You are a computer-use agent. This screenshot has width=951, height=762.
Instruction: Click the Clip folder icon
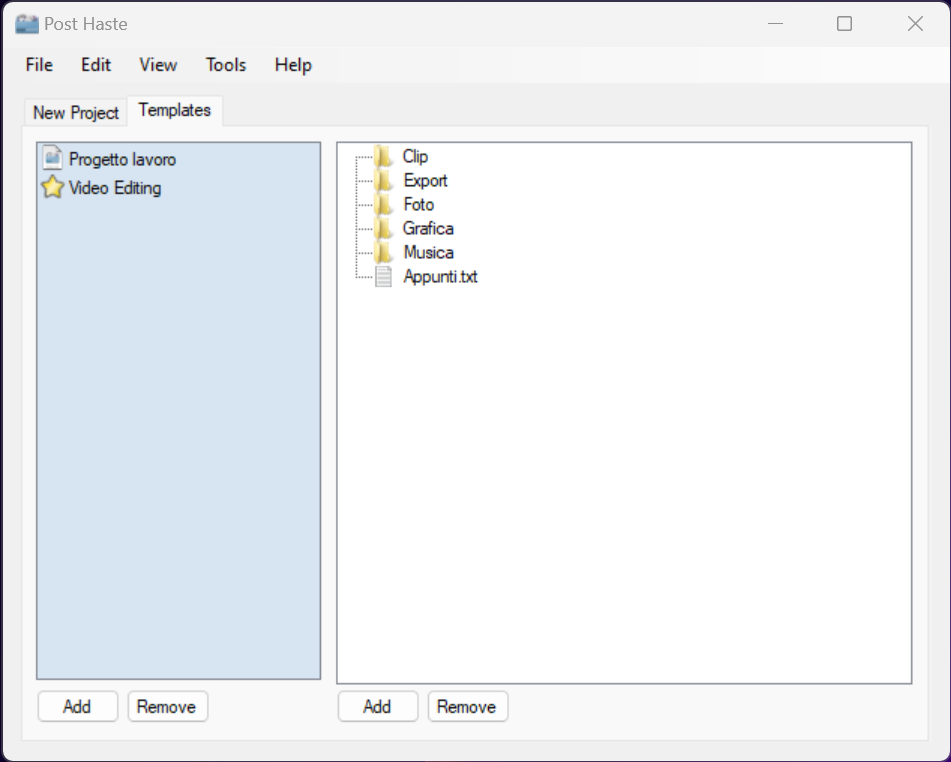(x=383, y=157)
